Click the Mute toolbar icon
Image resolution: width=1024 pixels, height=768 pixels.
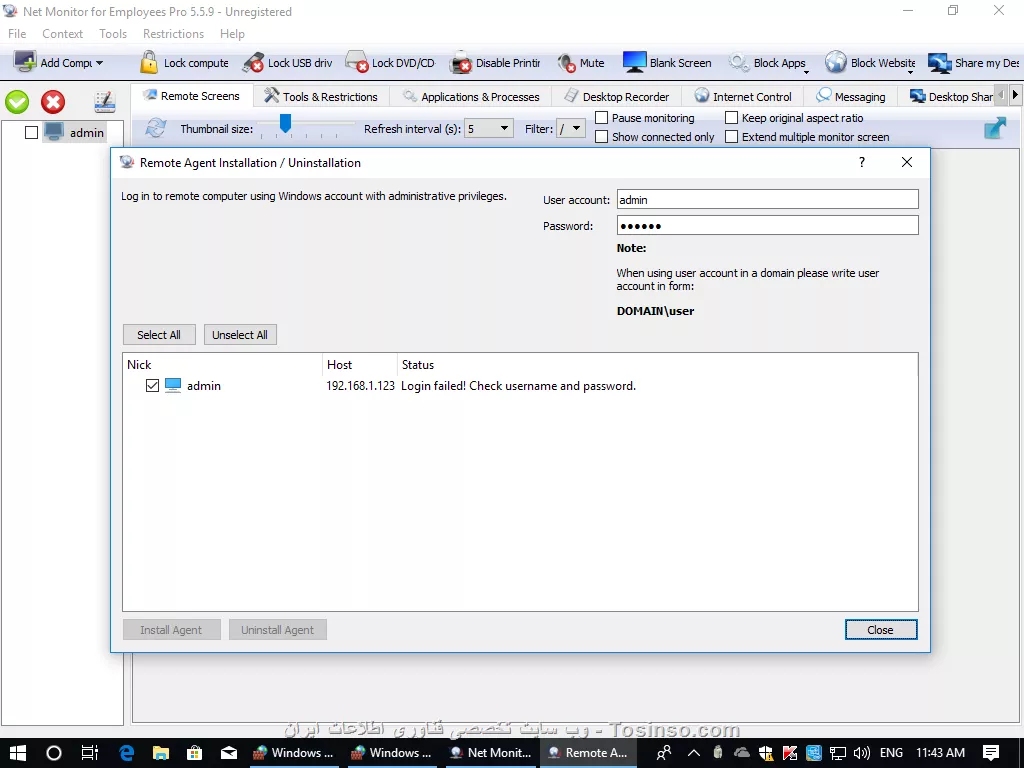click(x=566, y=63)
